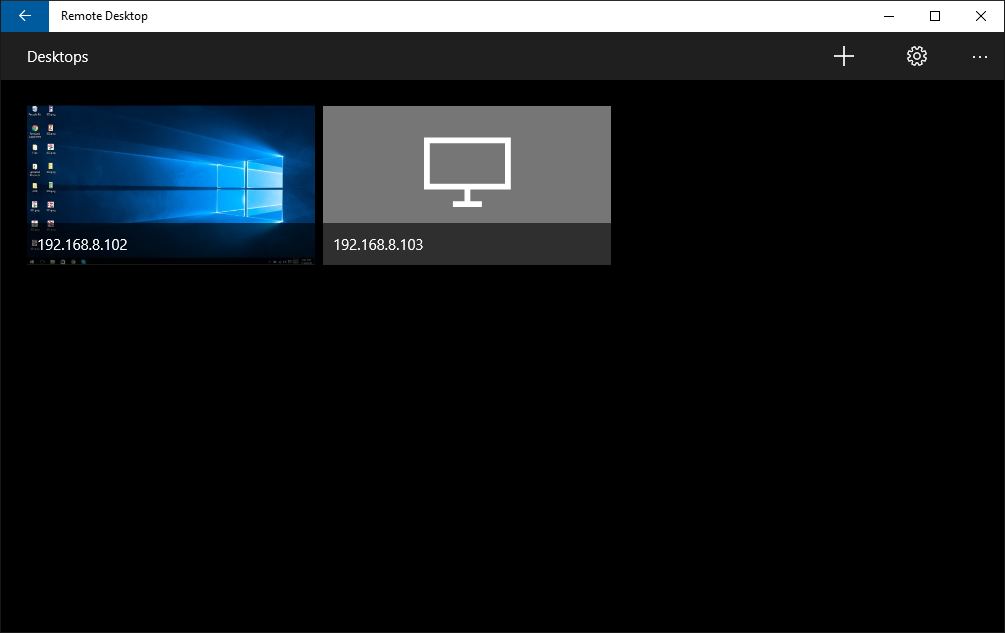The height and width of the screenshot is (633, 1005).
Task: Open the 192.168.8.103 remote desktop
Action: [x=466, y=185]
